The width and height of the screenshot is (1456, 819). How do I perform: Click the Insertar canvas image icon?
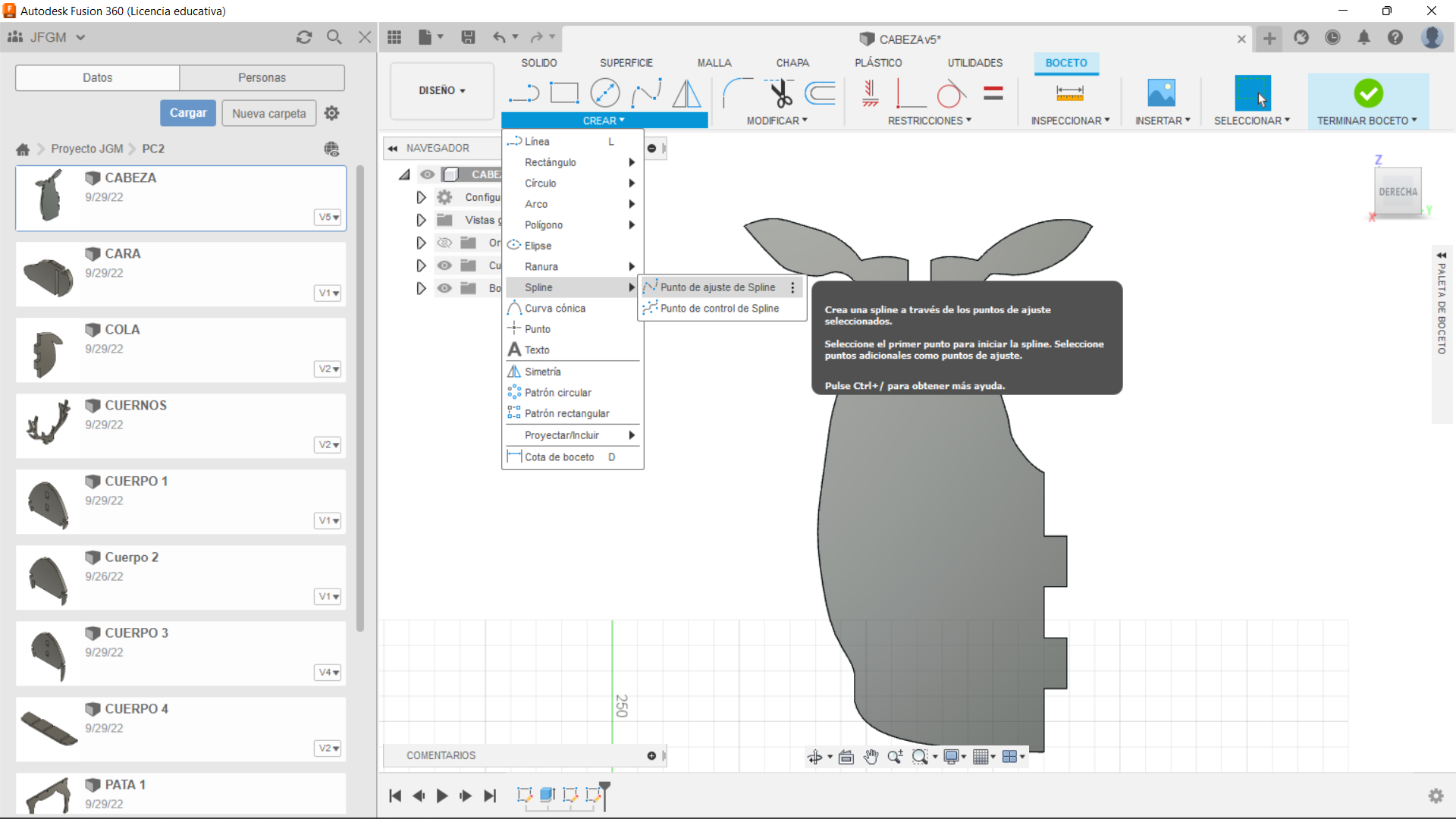pos(1161,93)
